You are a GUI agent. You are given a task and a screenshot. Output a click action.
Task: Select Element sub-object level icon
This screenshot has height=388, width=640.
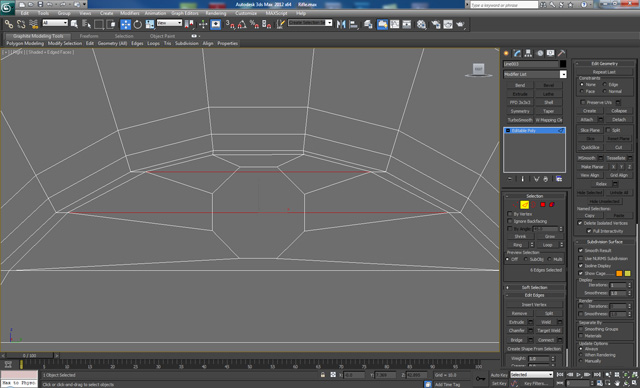click(552, 204)
